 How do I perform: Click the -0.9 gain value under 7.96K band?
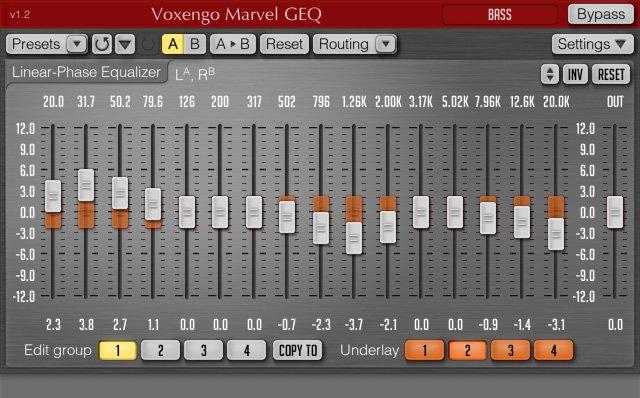[488, 325]
